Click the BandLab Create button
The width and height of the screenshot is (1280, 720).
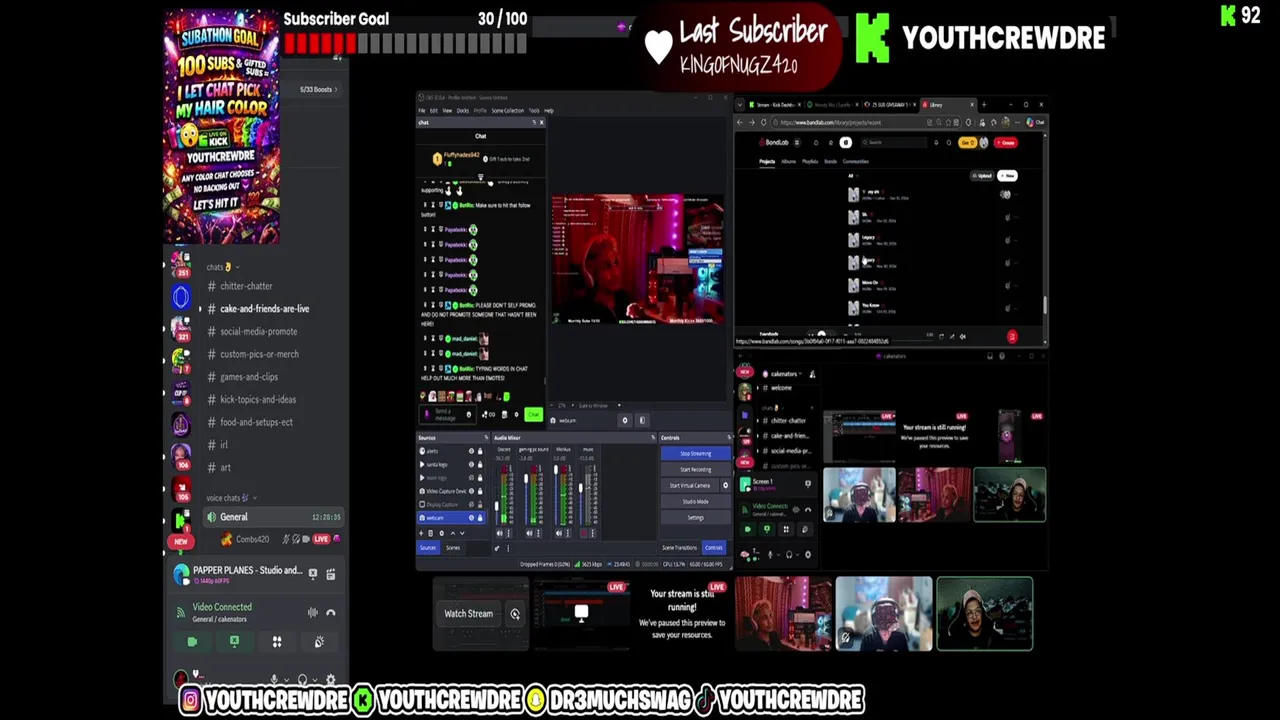coord(1005,142)
